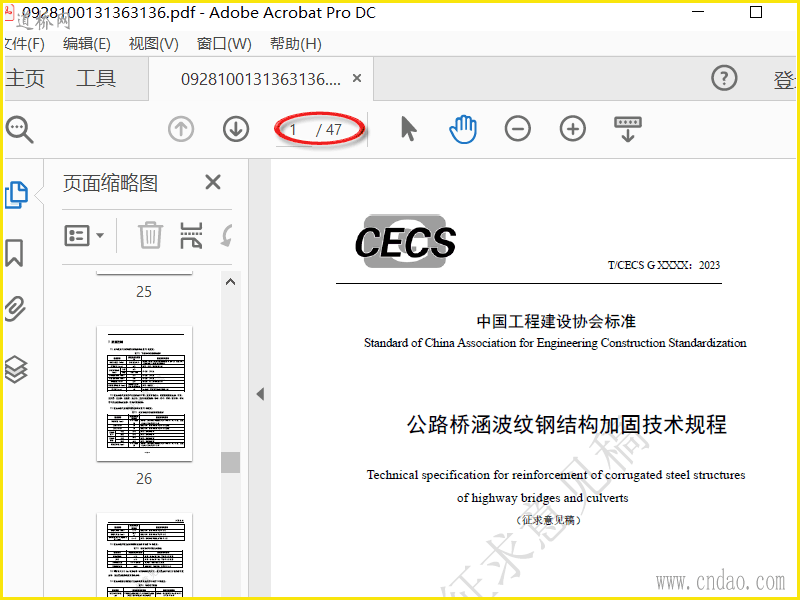Click the title 公路桥涵波纹钢结构加固技术规程
Image resolution: width=800 pixels, height=600 pixels.
[566, 424]
